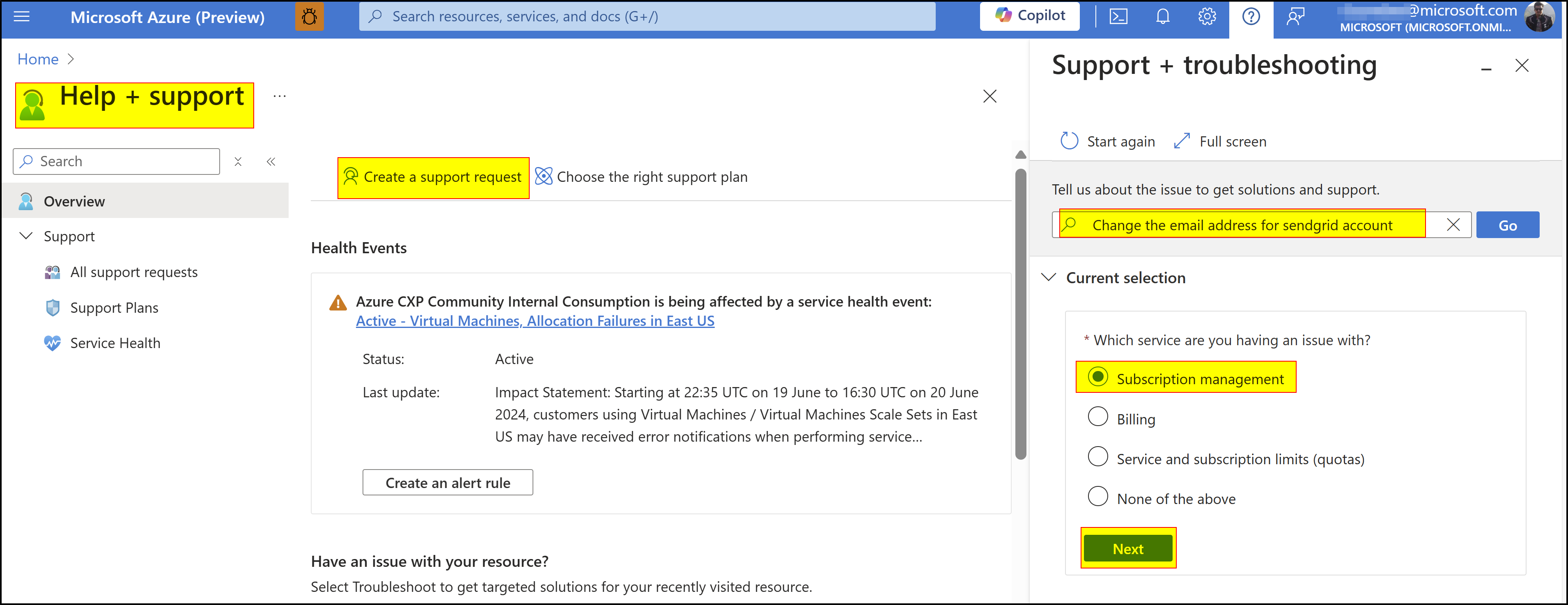Collapse the sidebar with double chevron
This screenshot has width=1568, height=605.
[271, 161]
